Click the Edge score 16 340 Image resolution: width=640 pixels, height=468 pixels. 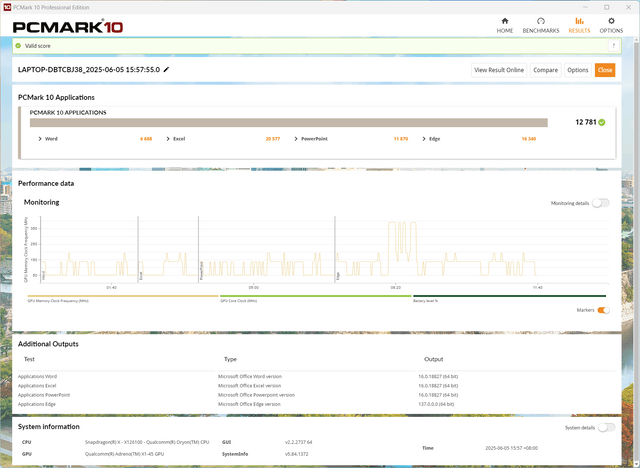point(529,139)
